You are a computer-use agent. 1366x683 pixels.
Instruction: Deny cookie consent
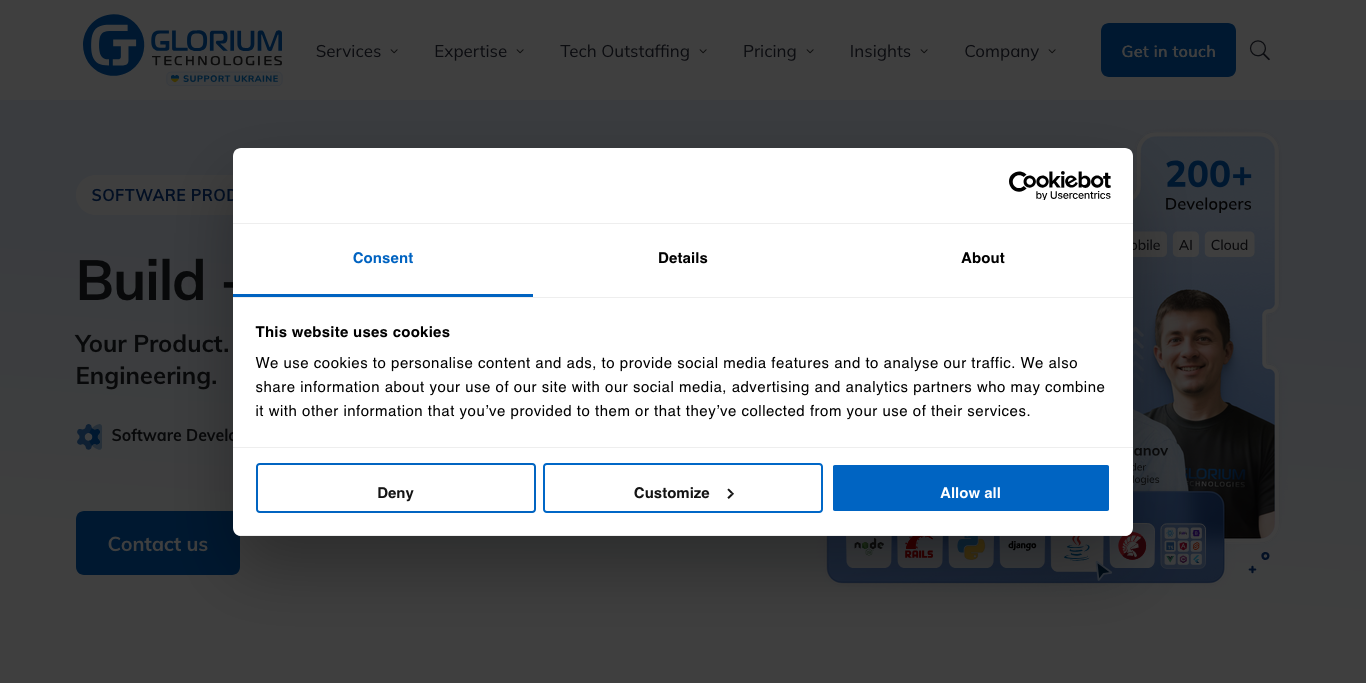(395, 492)
